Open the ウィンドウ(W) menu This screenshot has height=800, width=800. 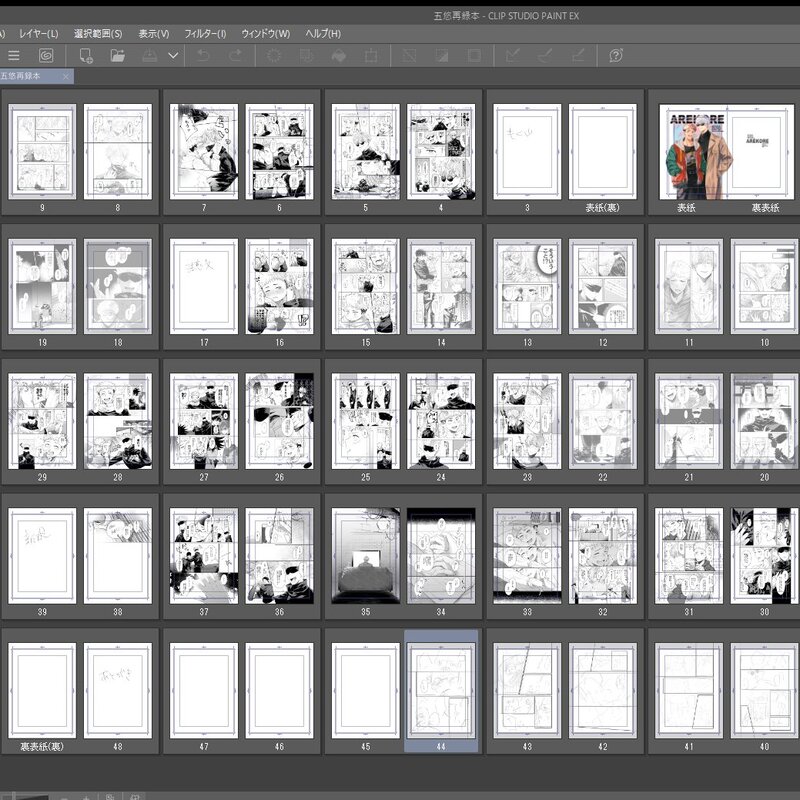265,34
